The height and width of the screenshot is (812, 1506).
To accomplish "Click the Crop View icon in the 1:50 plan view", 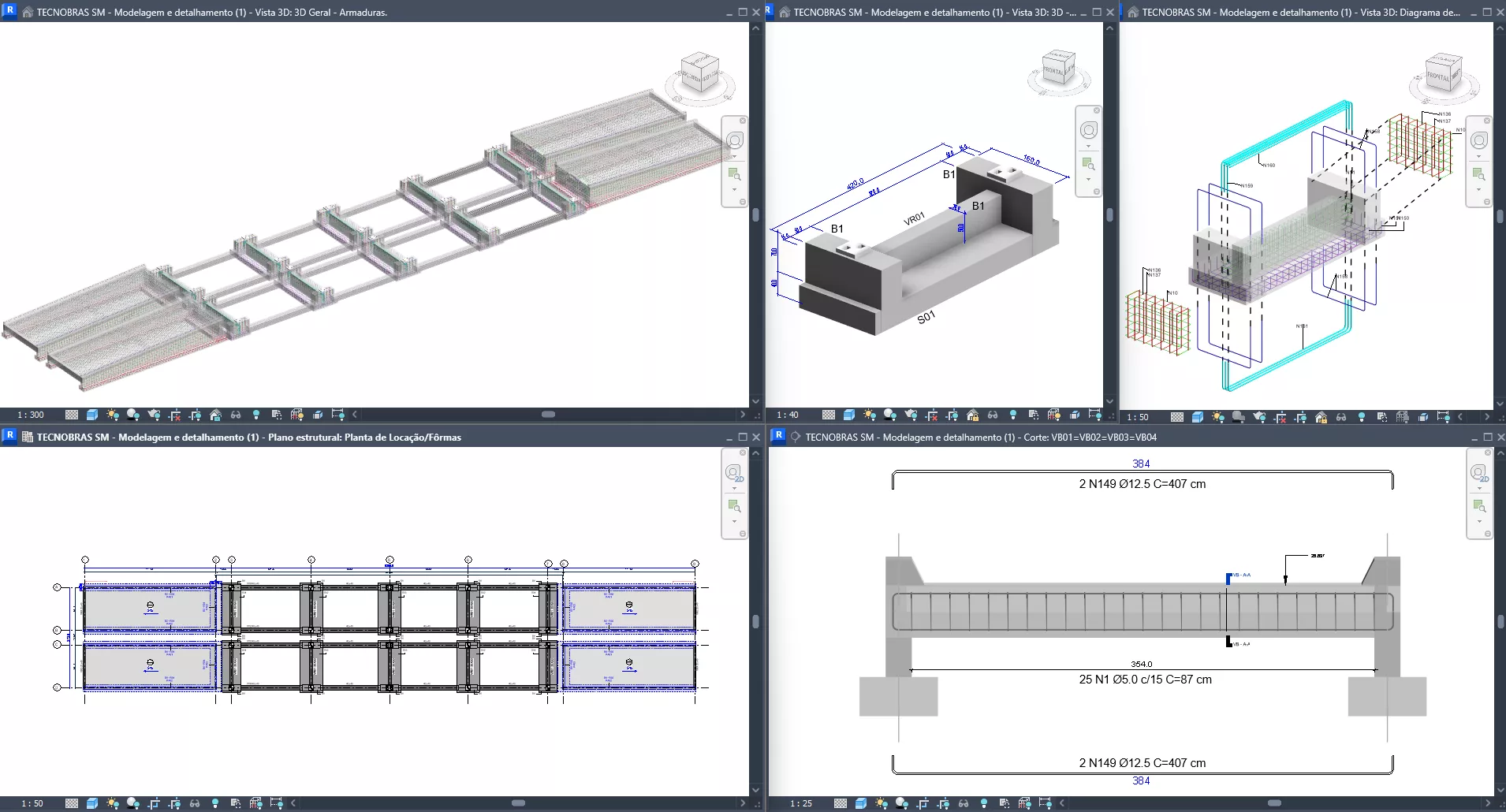I will pos(154,803).
